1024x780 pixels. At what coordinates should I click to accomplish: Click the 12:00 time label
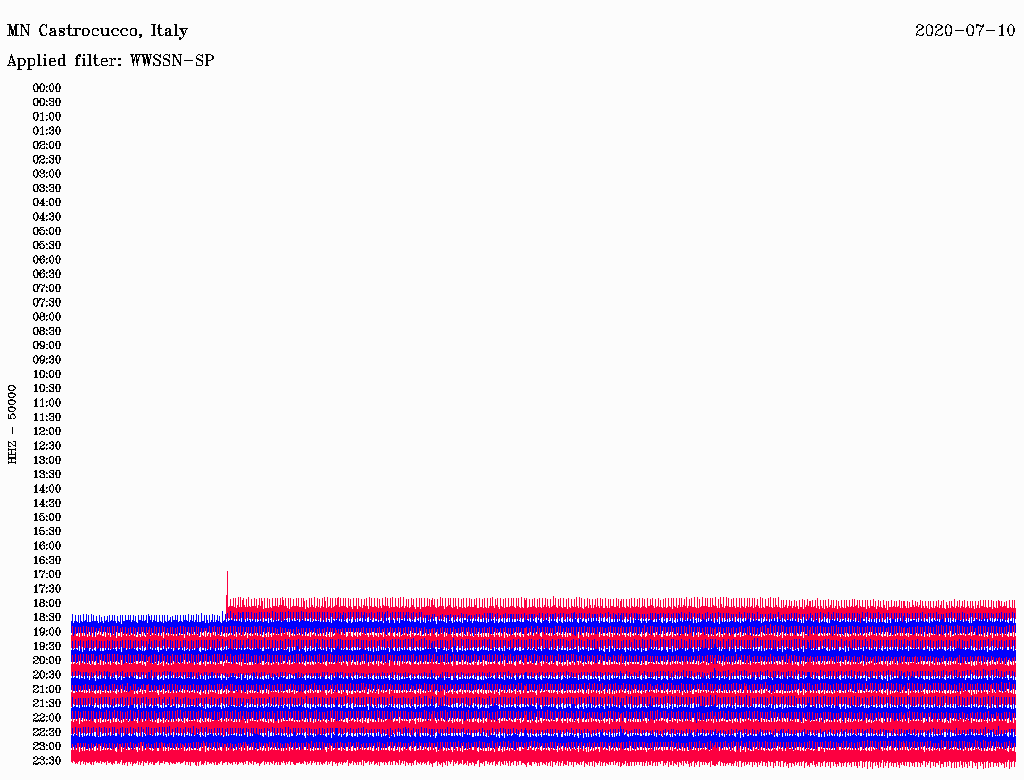(x=47, y=432)
